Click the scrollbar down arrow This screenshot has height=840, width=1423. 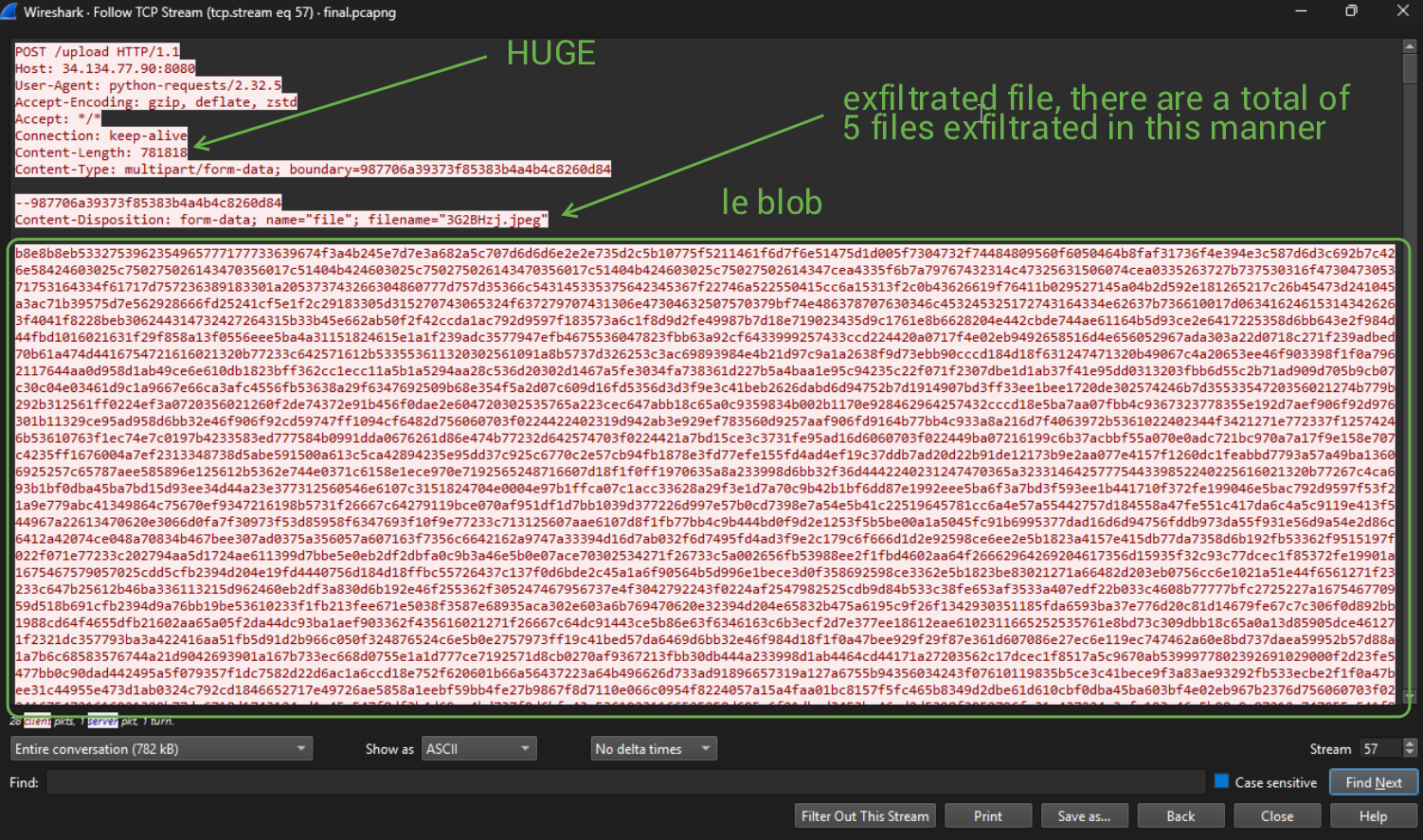pyautogui.click(x=1410, y=697)
